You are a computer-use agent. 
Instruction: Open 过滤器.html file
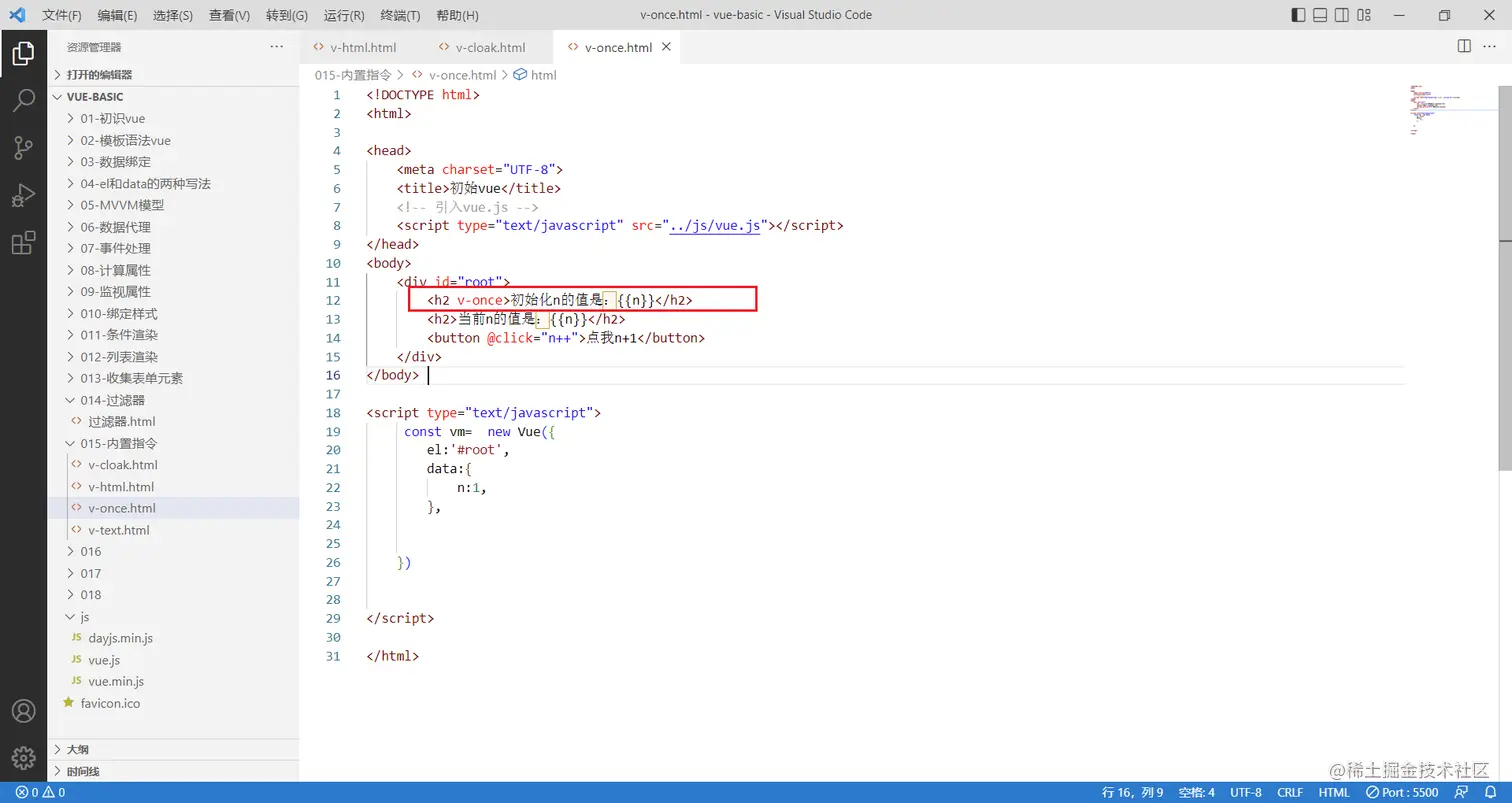click(174, 421)
